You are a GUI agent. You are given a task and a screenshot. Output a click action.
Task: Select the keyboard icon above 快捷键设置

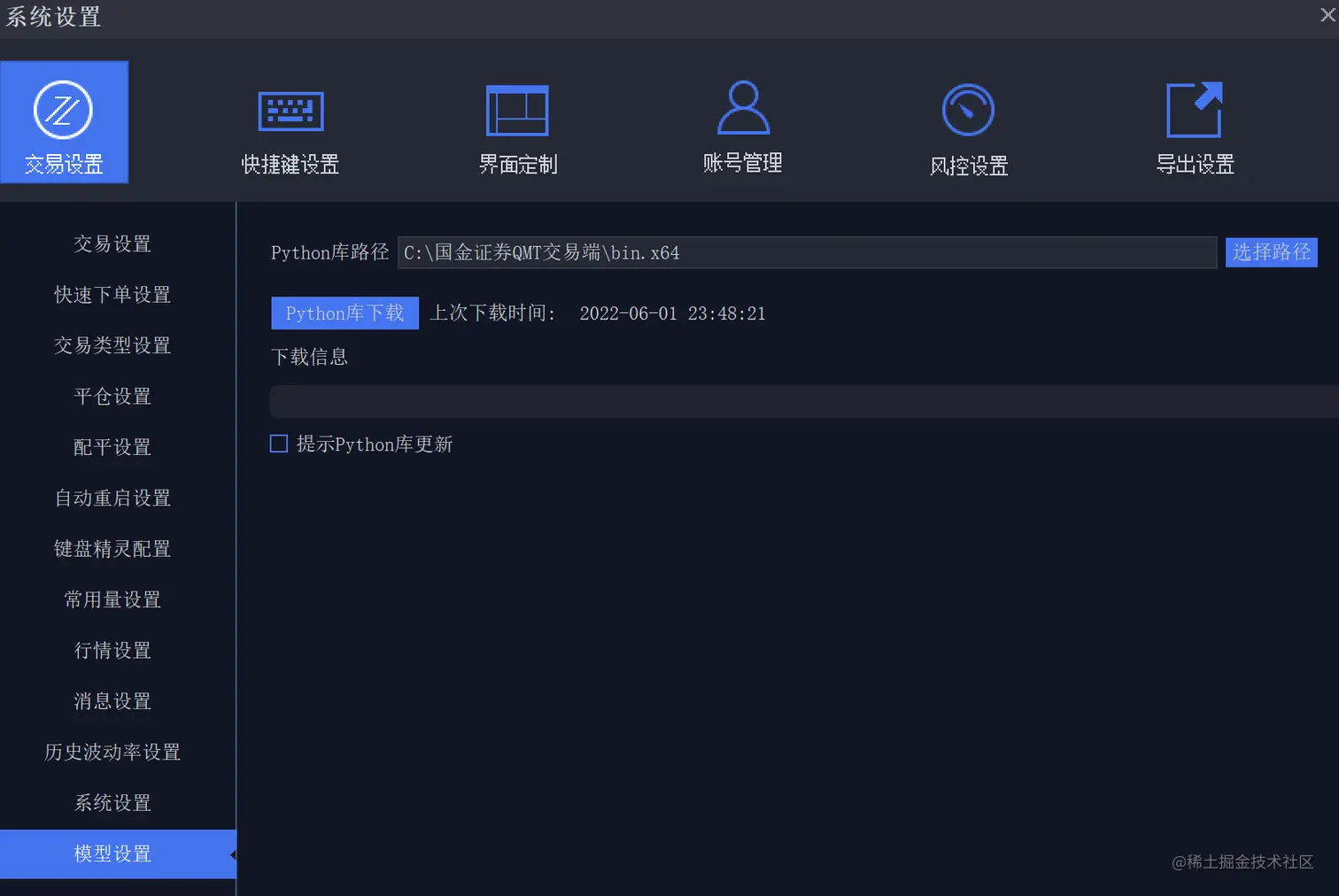290,110
